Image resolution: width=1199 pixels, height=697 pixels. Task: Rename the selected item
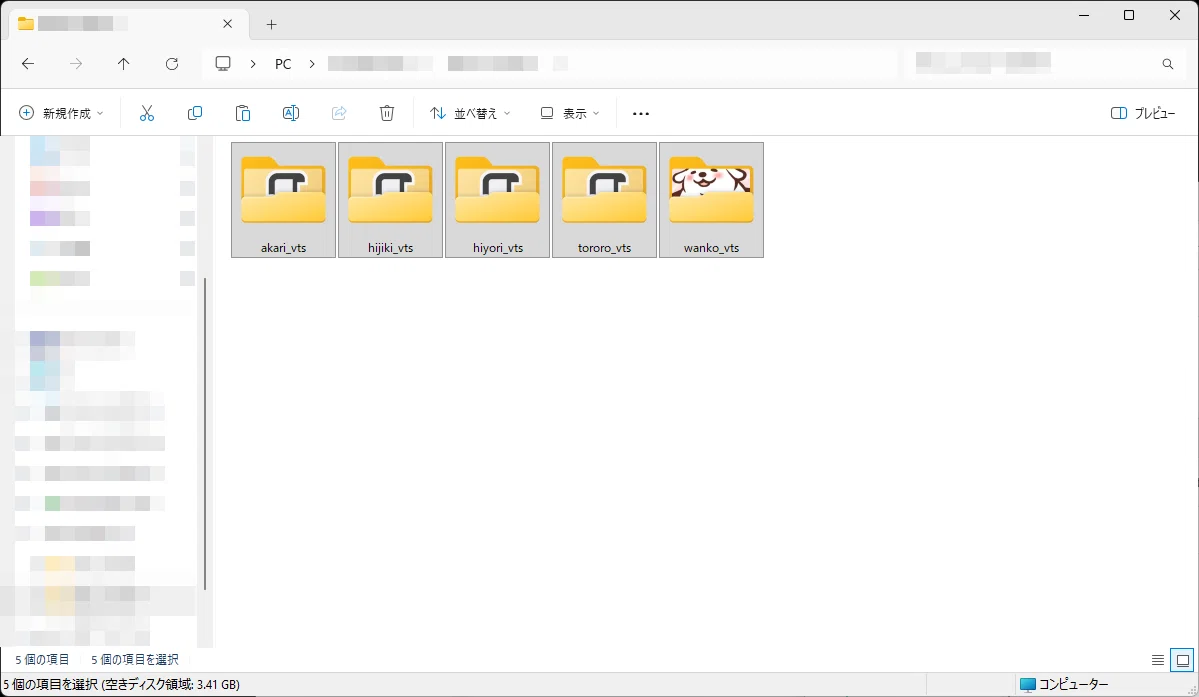pyautogui.click(x=291, y=113)
